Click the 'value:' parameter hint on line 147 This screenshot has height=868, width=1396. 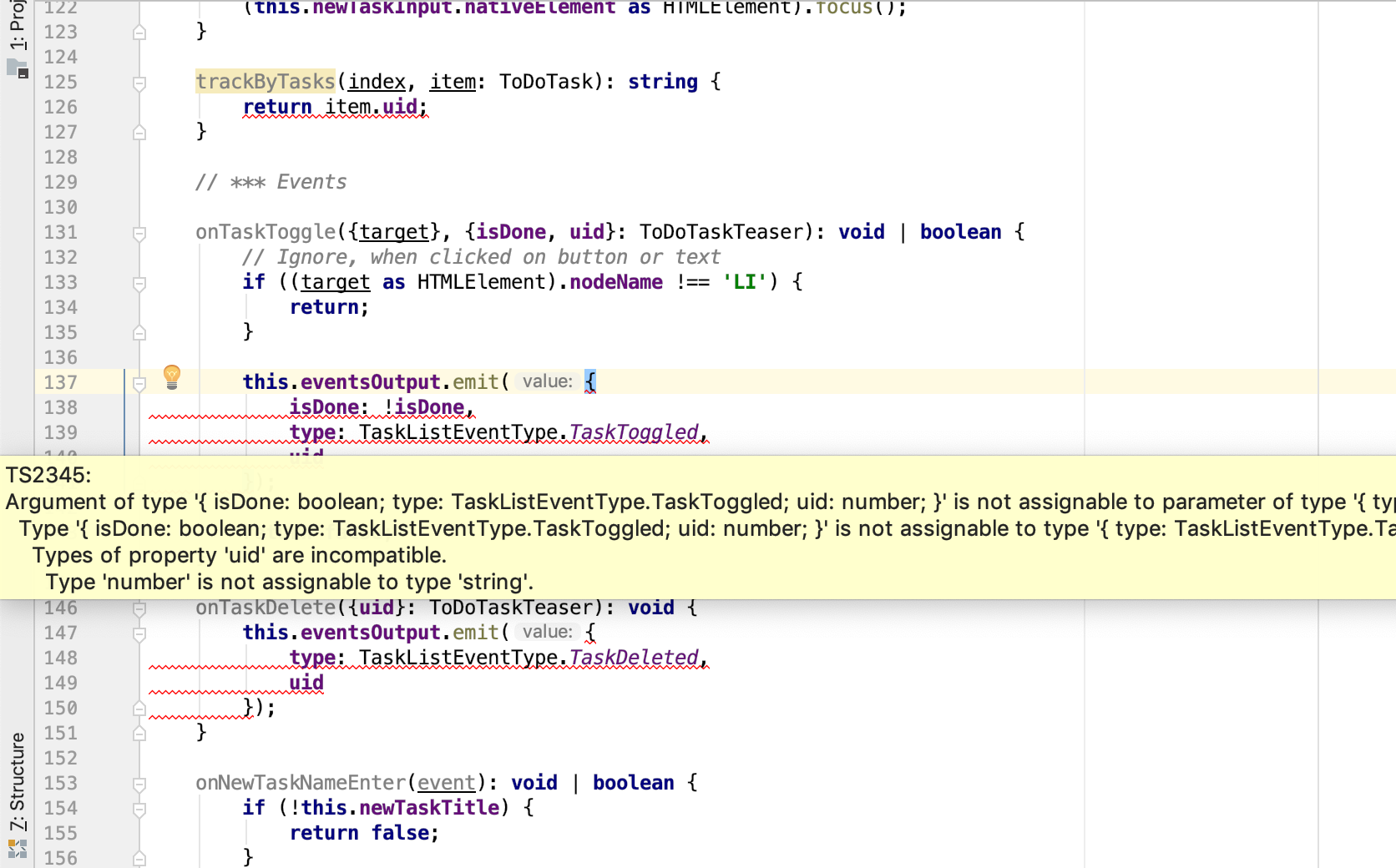[548, 632]
